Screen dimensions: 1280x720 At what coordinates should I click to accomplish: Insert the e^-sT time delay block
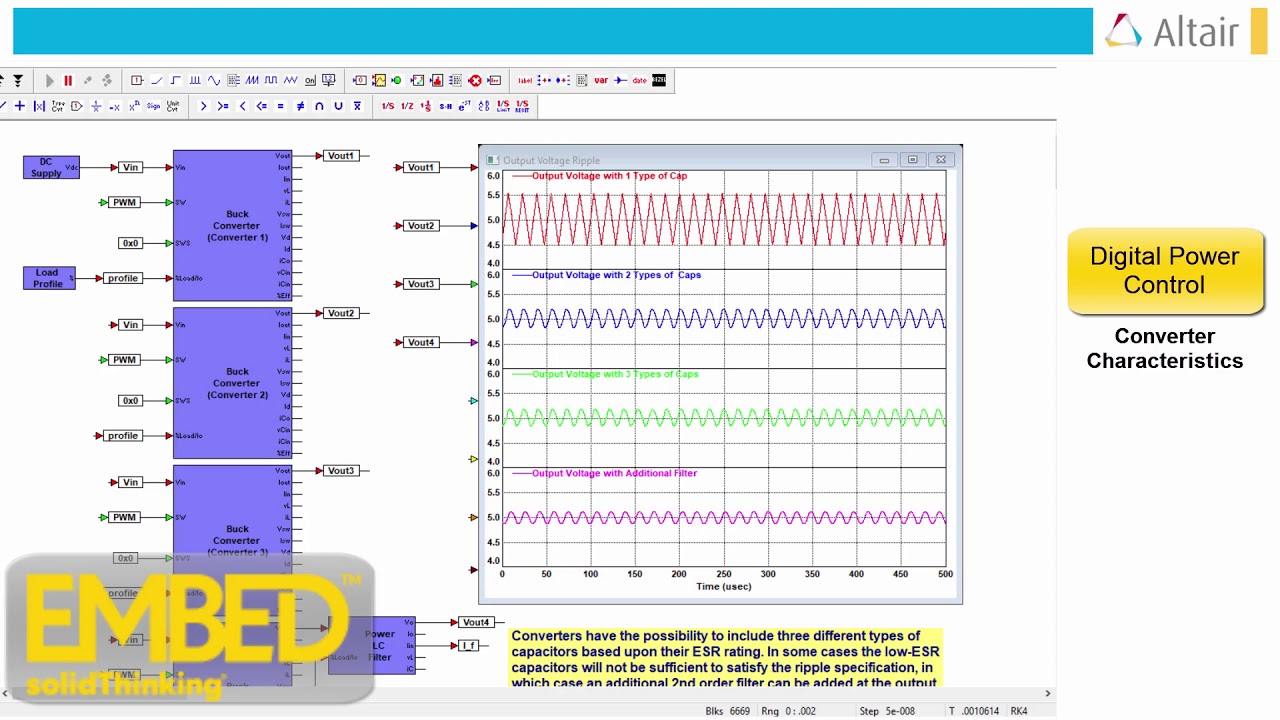click(465, 106)
